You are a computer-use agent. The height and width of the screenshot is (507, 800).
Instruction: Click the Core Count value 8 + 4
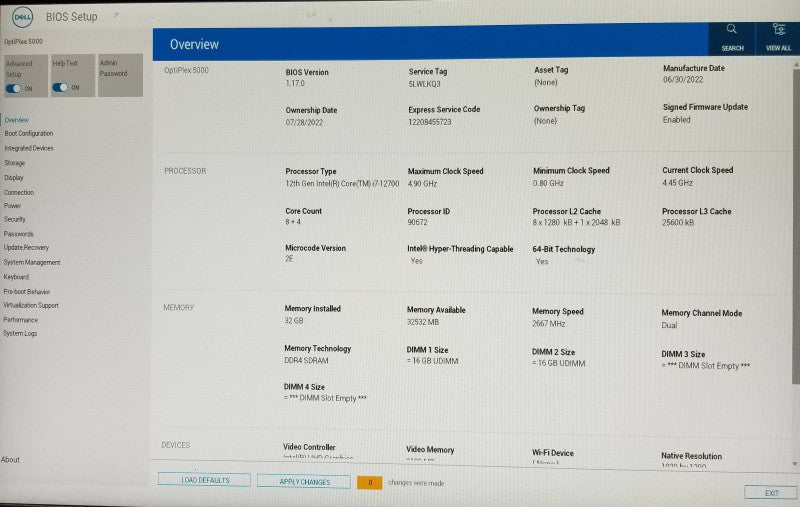[293, 222]
